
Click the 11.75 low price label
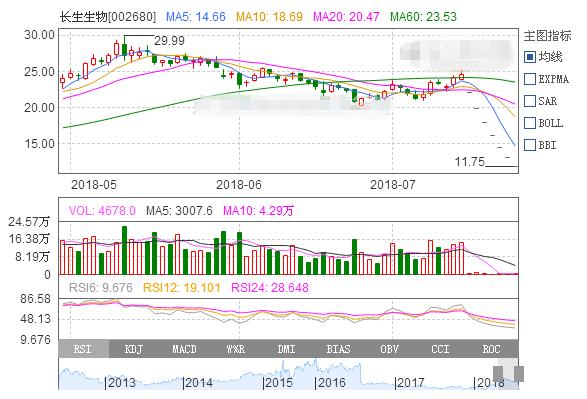469,162
